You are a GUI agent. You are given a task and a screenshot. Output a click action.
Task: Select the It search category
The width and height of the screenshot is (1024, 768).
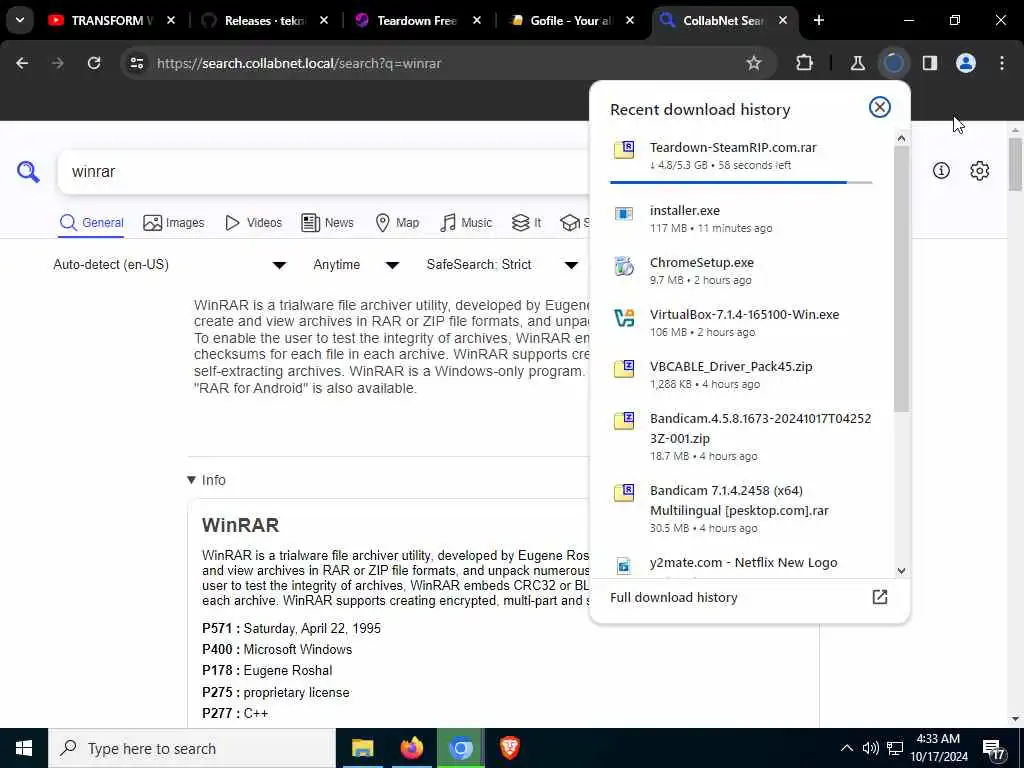[526, 223]
